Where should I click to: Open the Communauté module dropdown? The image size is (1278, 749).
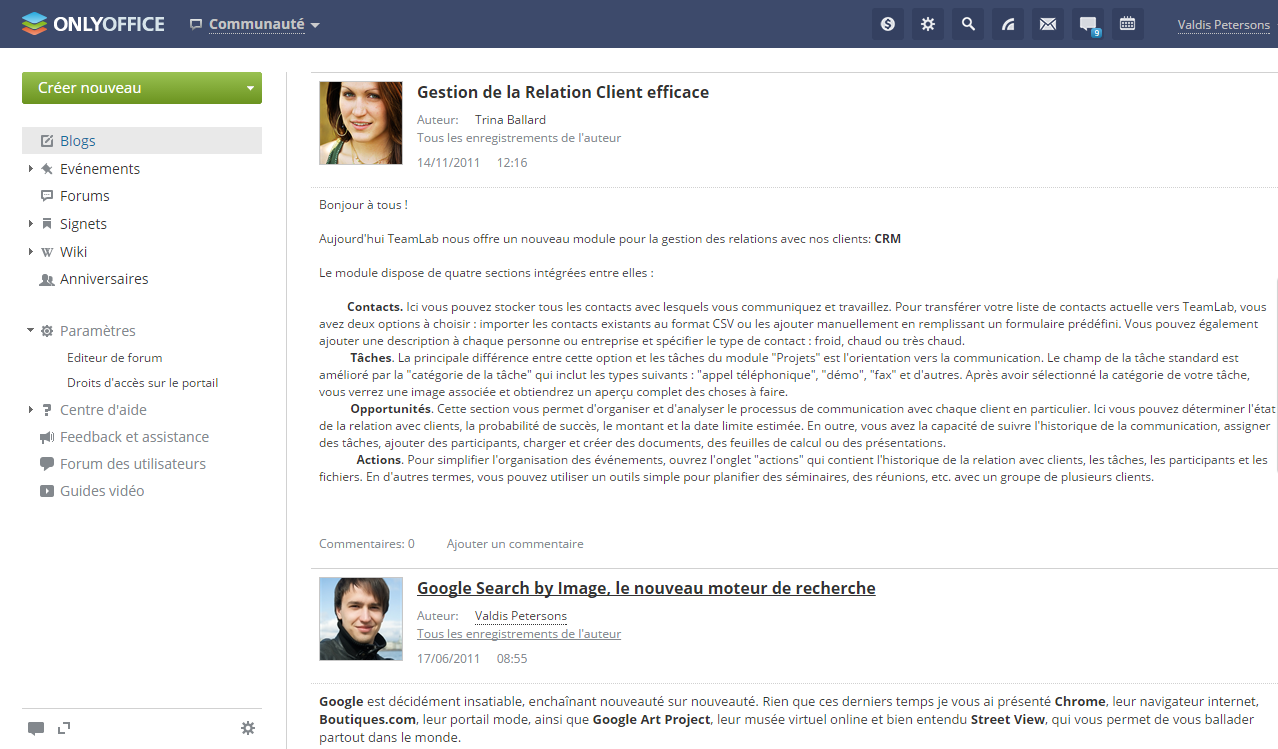tap(264, 24)
